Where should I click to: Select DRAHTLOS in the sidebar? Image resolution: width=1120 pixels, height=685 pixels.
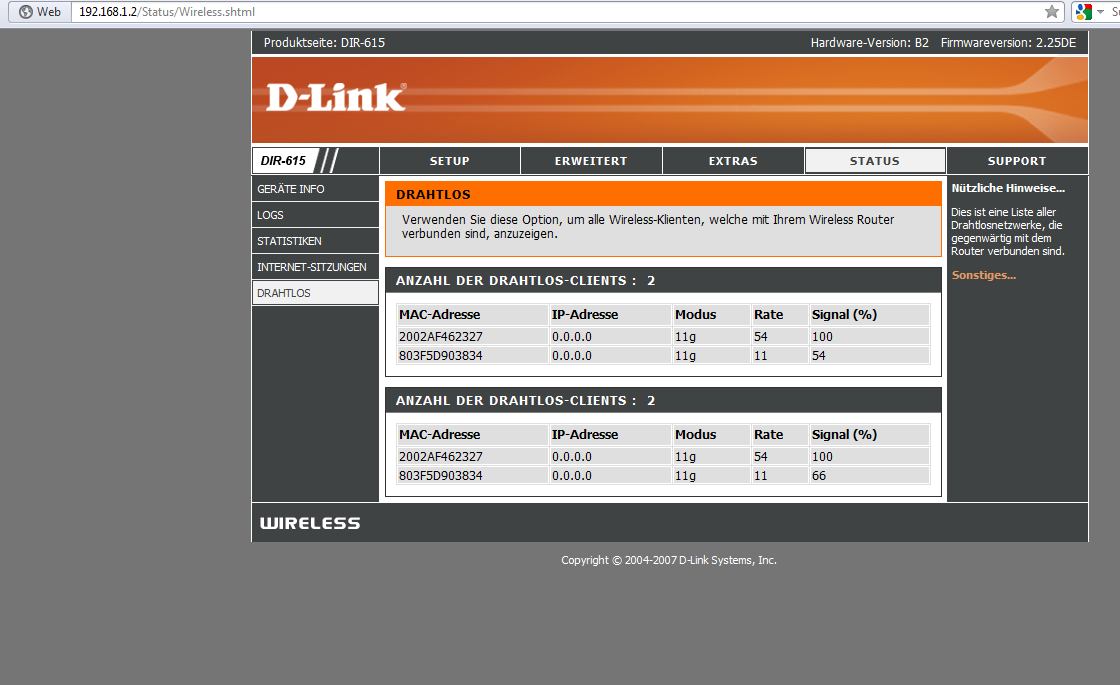coord(315,293)
